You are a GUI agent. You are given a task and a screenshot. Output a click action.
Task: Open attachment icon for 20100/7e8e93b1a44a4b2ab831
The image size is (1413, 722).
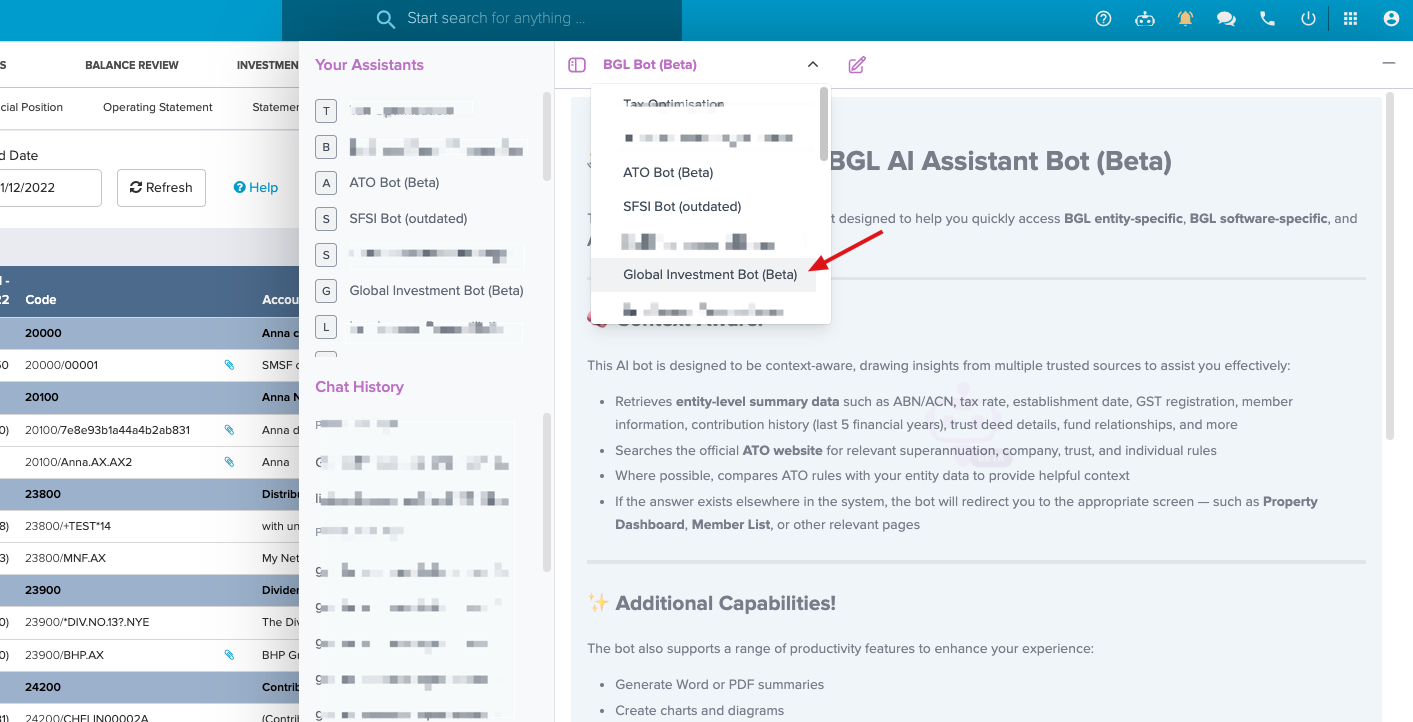point(229,430)
